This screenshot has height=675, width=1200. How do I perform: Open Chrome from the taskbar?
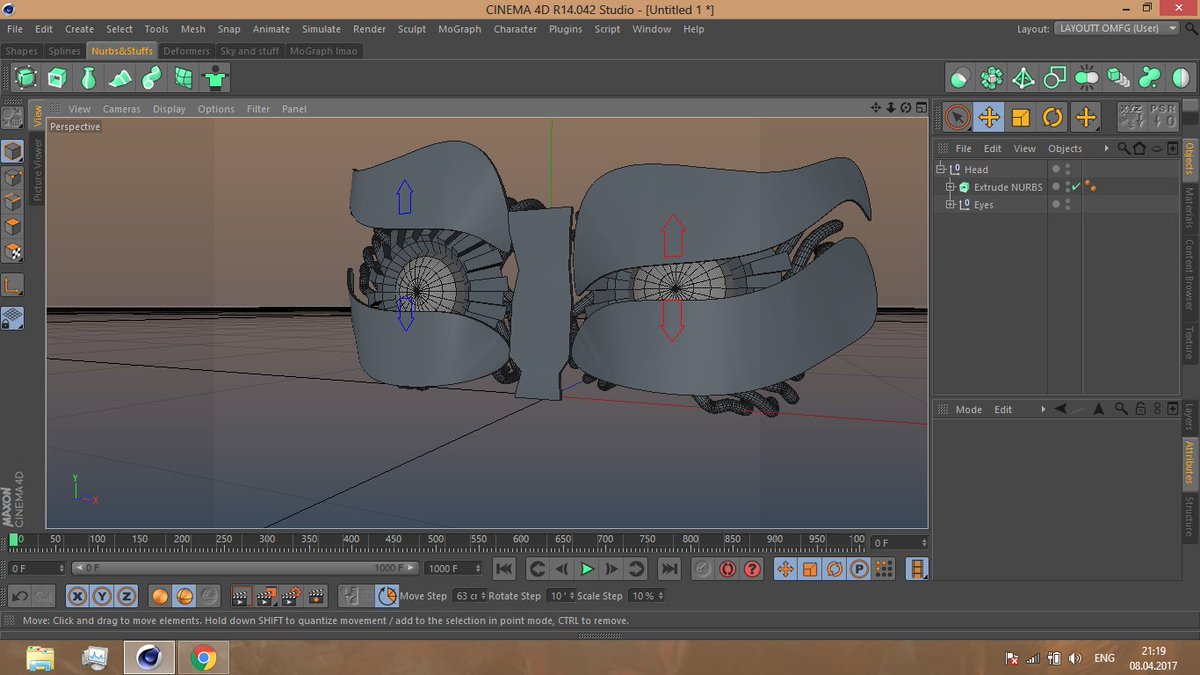pyautogui.click(x=203, y=658)
